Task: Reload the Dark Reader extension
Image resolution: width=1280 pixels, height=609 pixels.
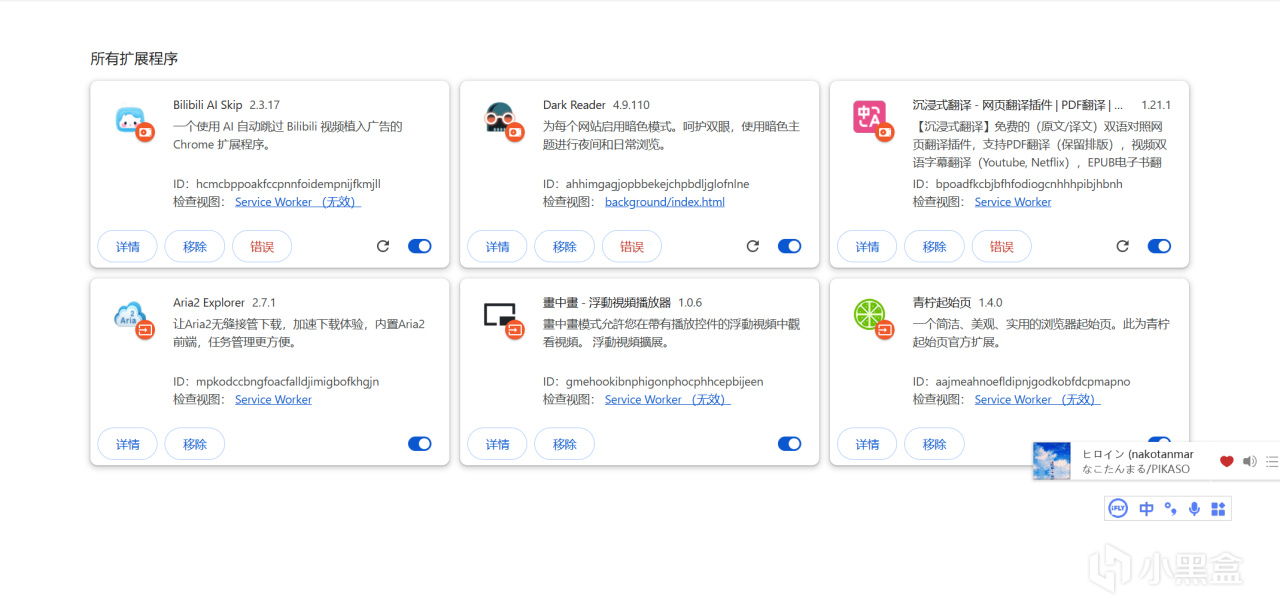Action: point(753,246)
